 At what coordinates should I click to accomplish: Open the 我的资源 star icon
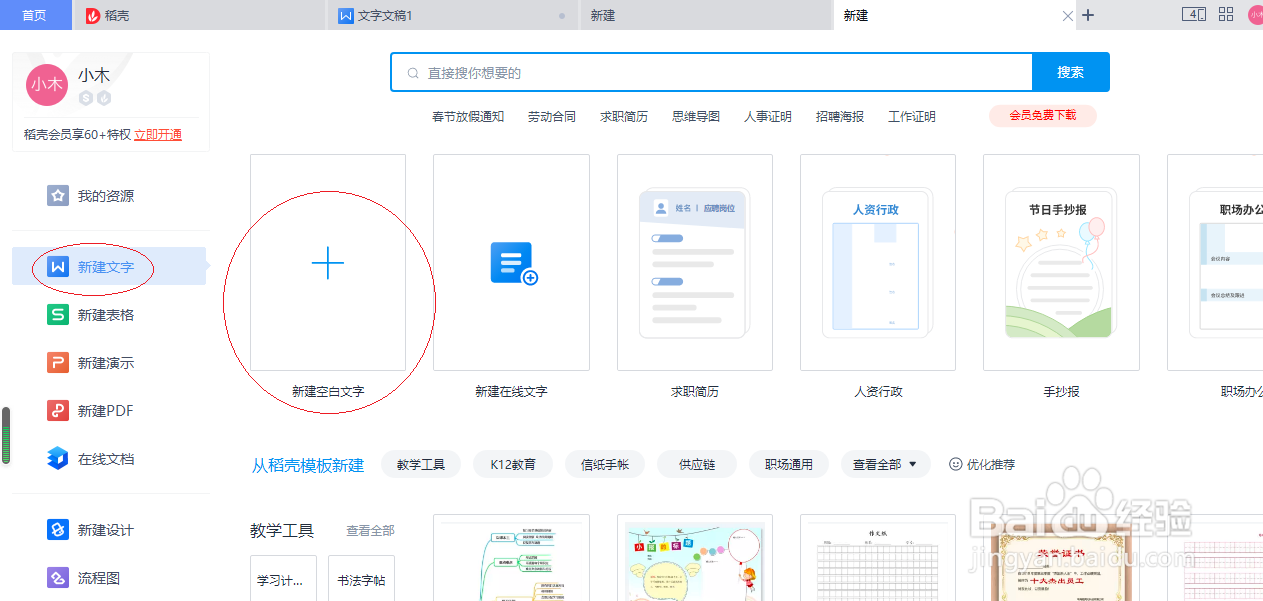coord(58,196)
